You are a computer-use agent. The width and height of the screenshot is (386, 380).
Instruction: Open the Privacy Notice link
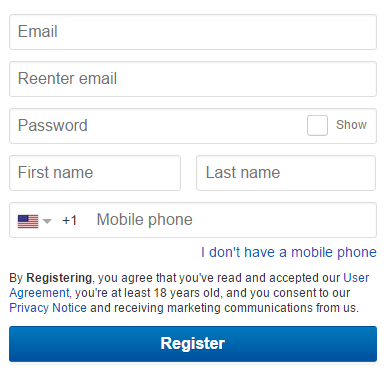click(x=48, y=308)
